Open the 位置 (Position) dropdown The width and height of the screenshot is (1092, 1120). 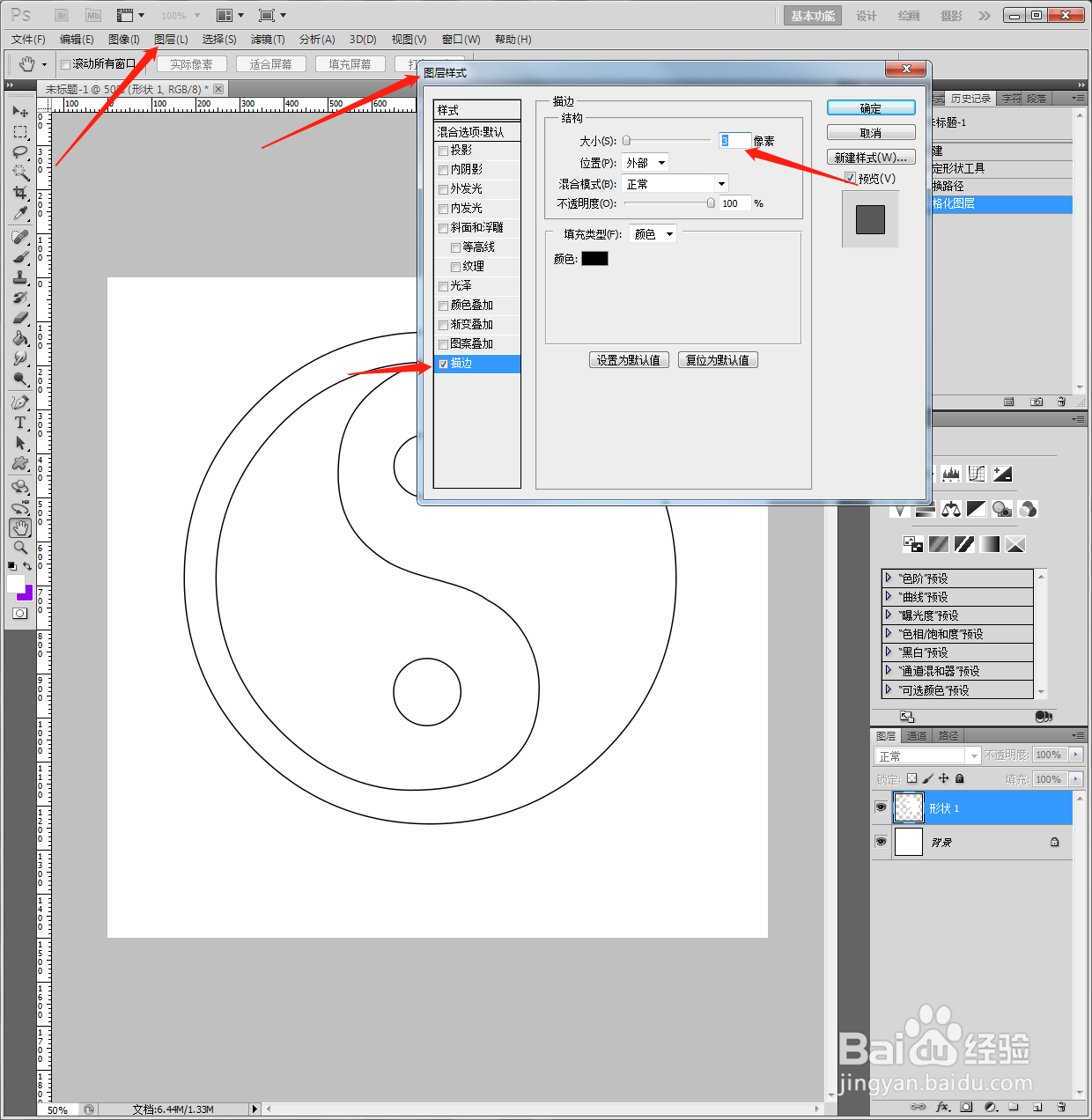pyautogui.click(x=646, y=163)
